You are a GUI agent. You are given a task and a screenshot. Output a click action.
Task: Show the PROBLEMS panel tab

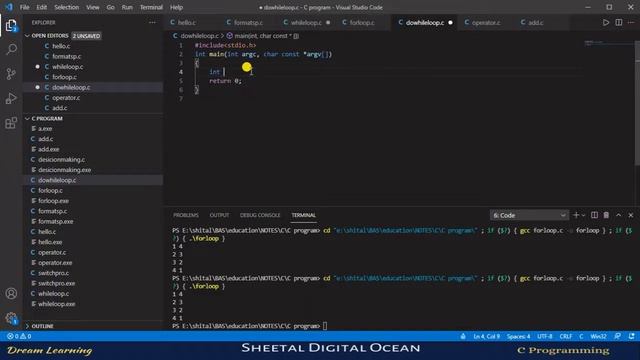tap(186, 215)
